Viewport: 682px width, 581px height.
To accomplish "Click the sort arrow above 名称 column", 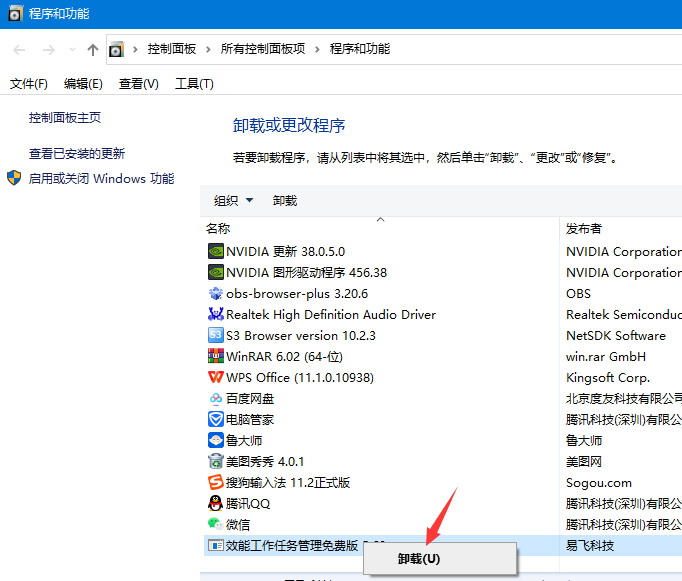I will tap(381, 219).
